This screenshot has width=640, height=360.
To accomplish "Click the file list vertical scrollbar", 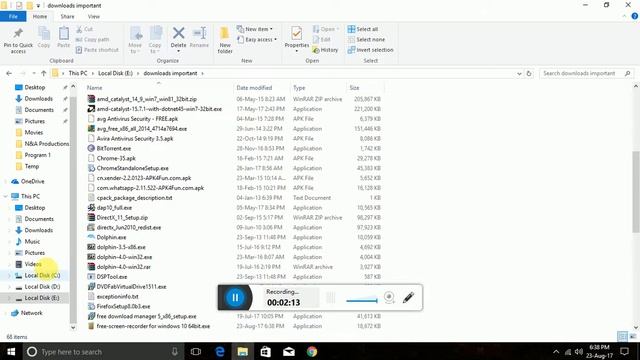I will coord(636,192).
